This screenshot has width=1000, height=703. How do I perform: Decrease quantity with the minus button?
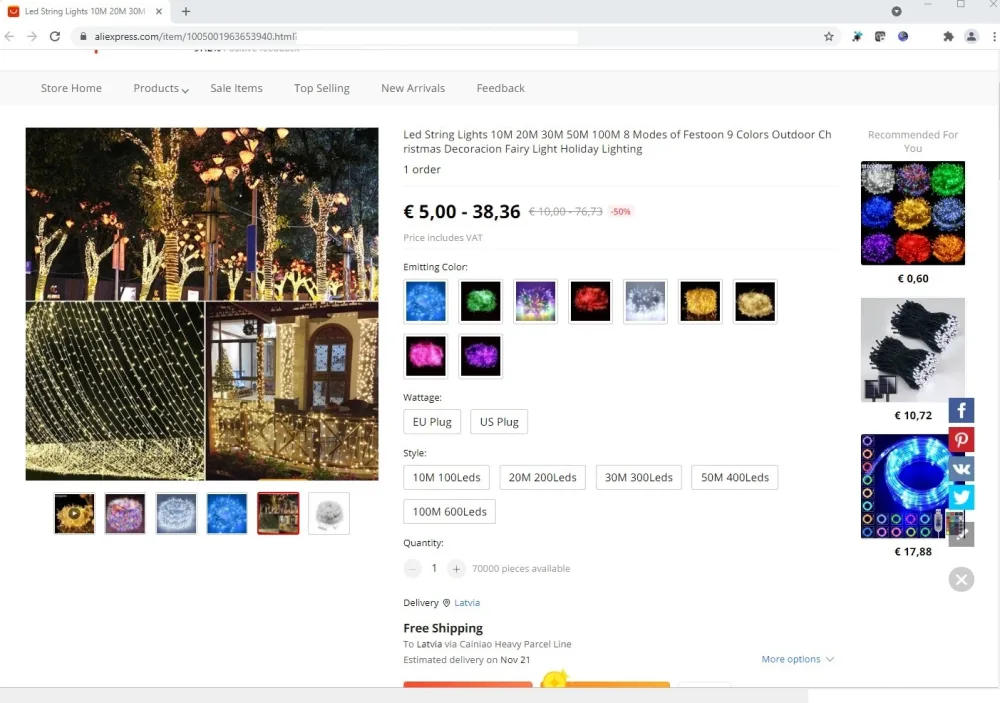pyautogui.click(x=413, y=568)
